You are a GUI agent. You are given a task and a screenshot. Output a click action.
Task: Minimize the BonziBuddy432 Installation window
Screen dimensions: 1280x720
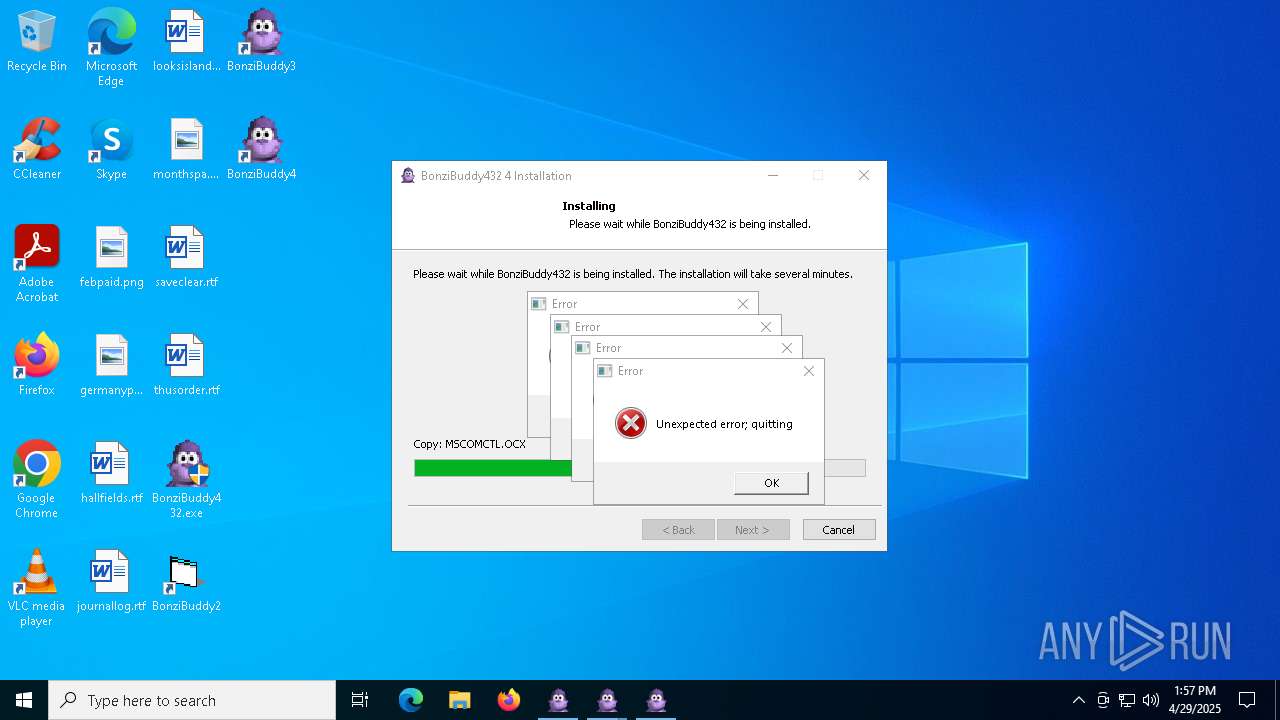(x=773, y=176)
